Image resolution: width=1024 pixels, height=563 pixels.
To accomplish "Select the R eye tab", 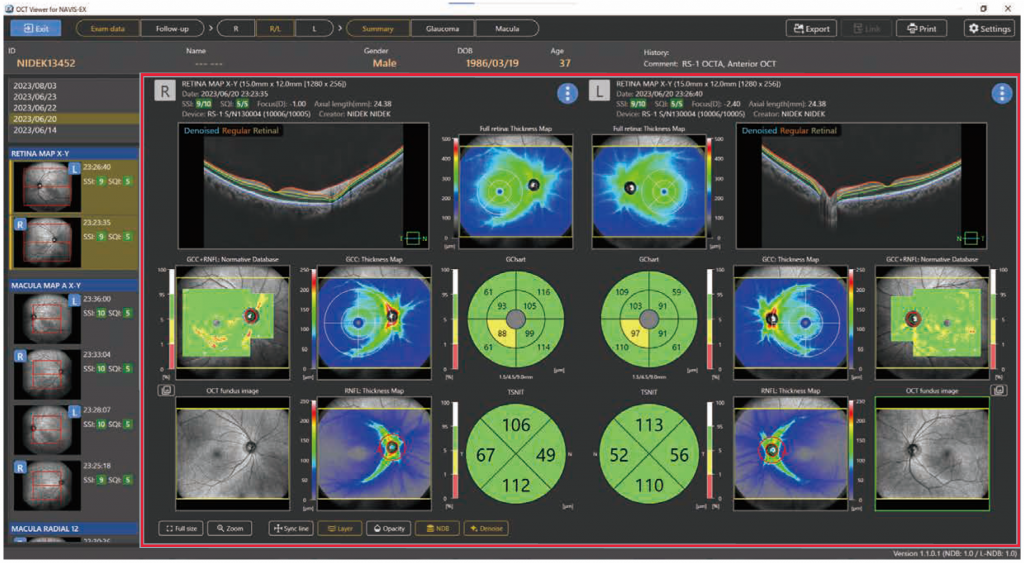I will [236, 29].
